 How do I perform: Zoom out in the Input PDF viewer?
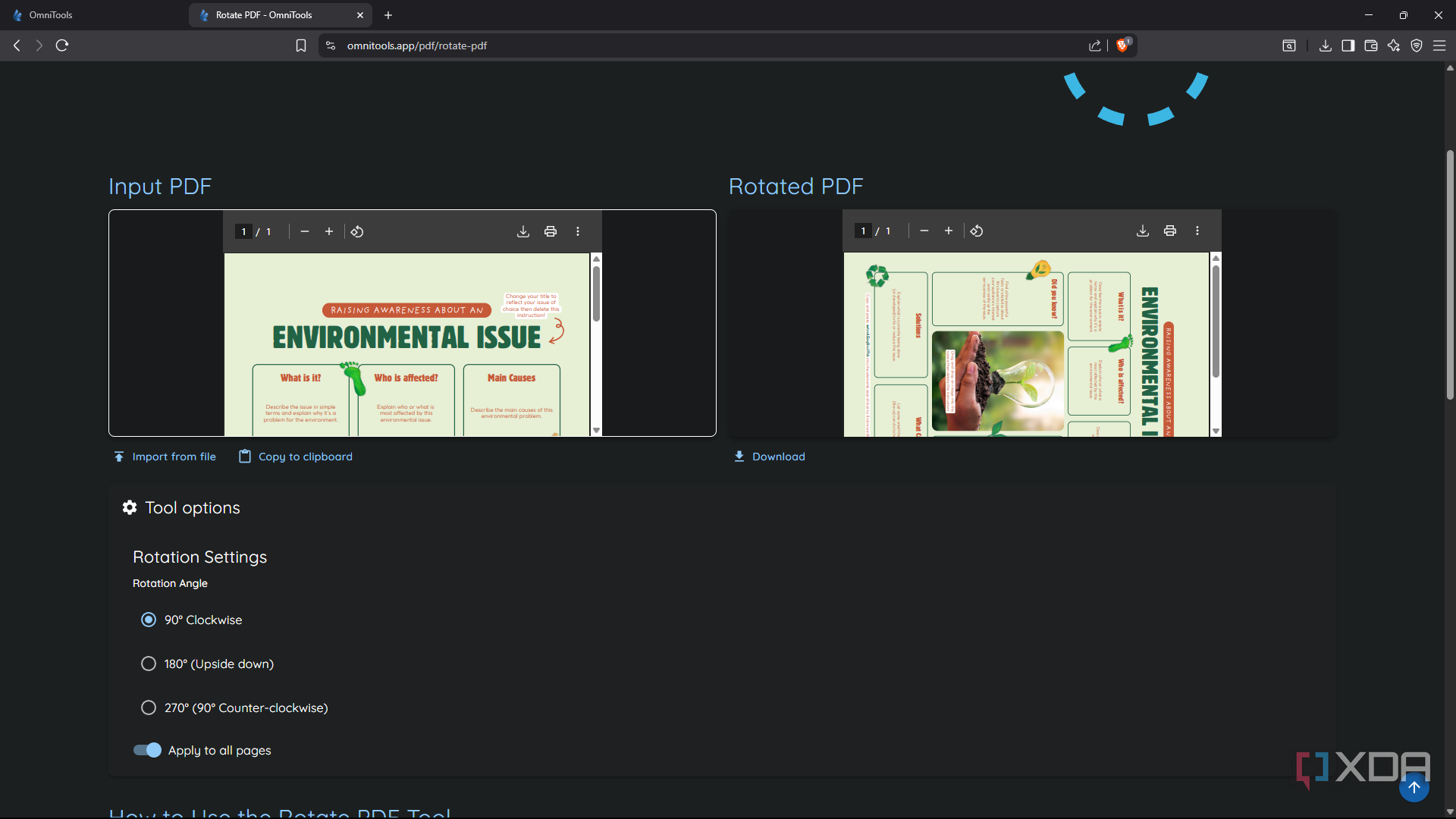click(x=305, y=231)
